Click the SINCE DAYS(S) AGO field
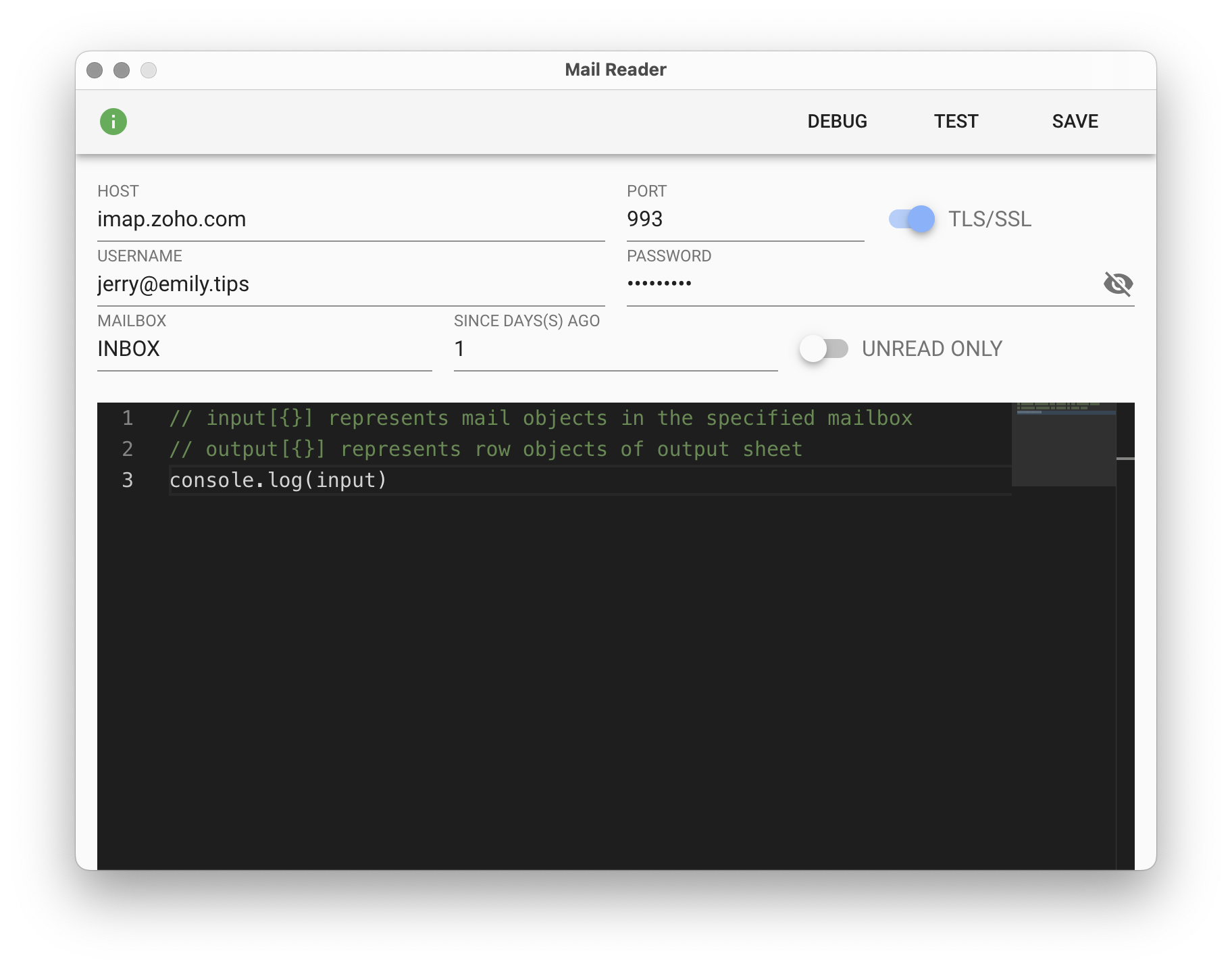 pyautogui.click(x=615, y=349)
